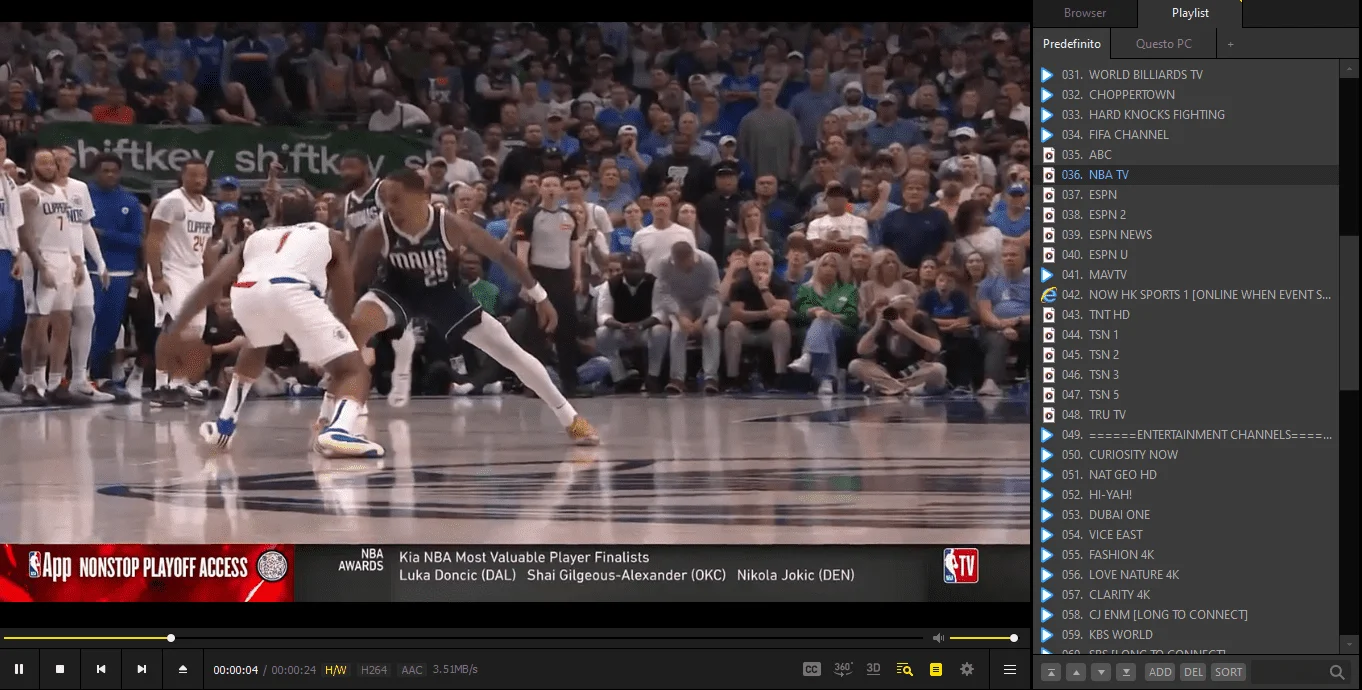Select 058. CJ ENM [LONG TO CONNECT]
This screenshot has width=1362, height=690.
point(1186,615)
